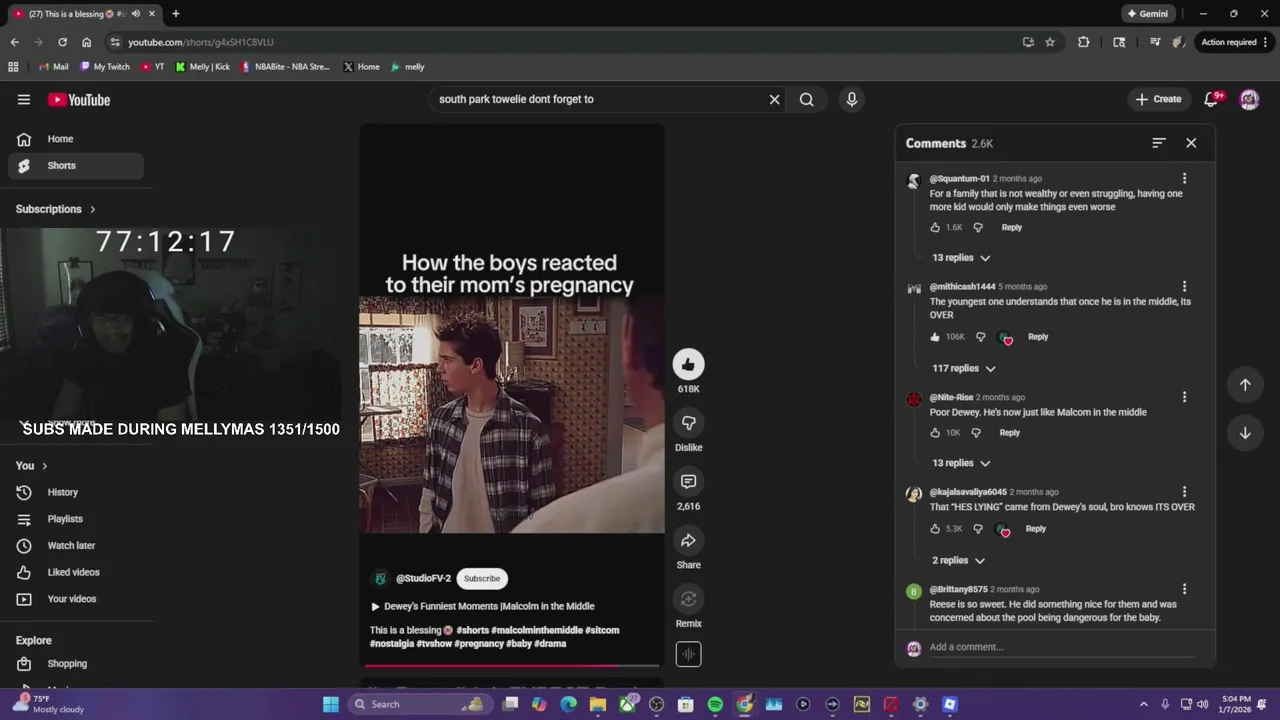Clear the search box with the X
1280x720 pixels.
pos(774,99)
